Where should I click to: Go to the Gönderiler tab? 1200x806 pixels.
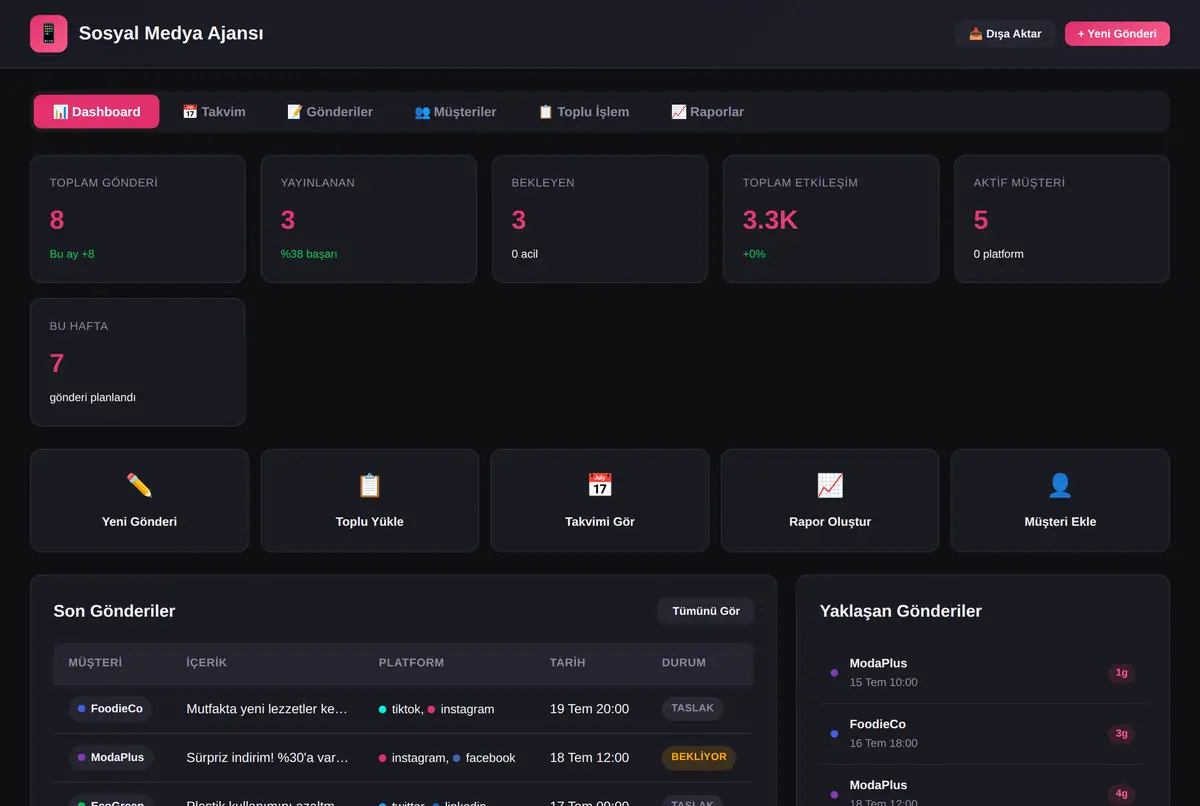click(x=330, y=112)
